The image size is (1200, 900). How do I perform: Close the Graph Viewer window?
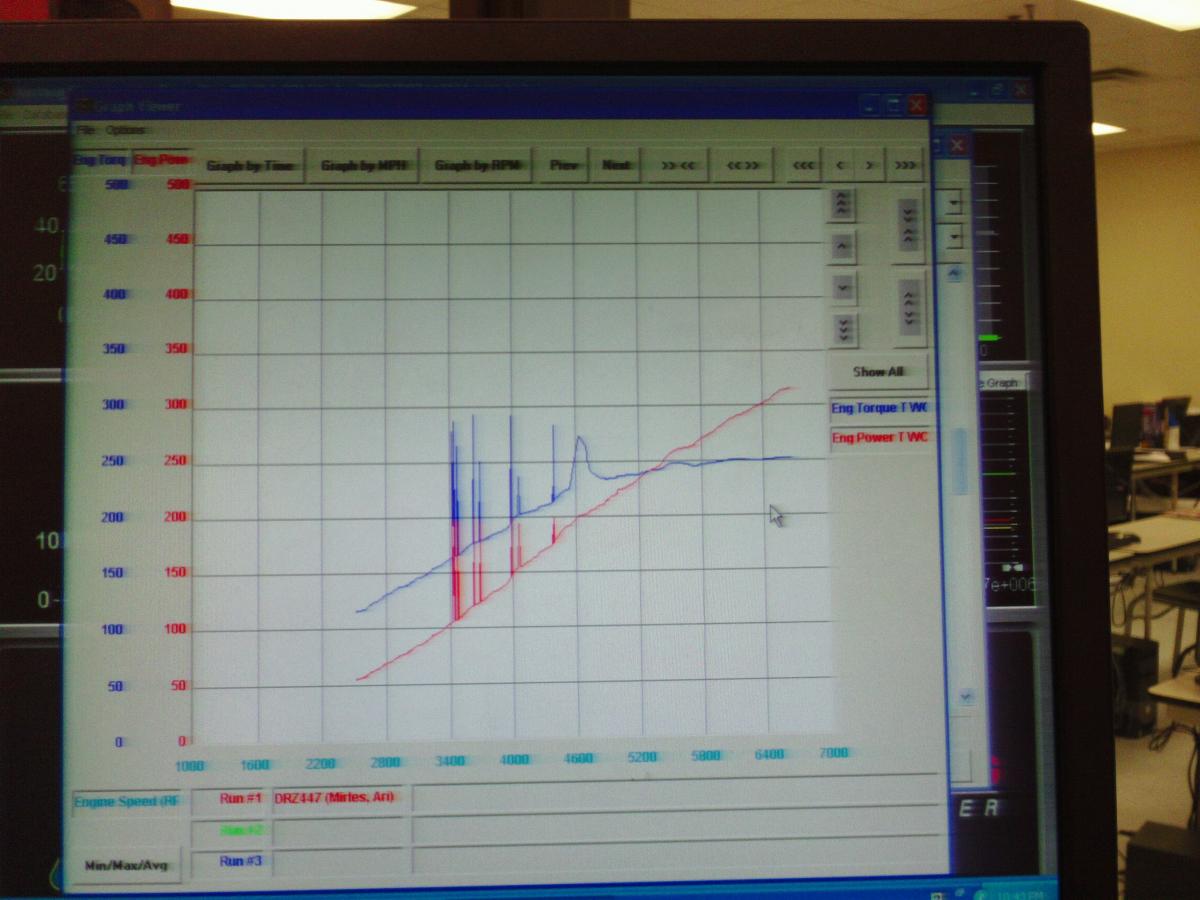coord(918,104)
